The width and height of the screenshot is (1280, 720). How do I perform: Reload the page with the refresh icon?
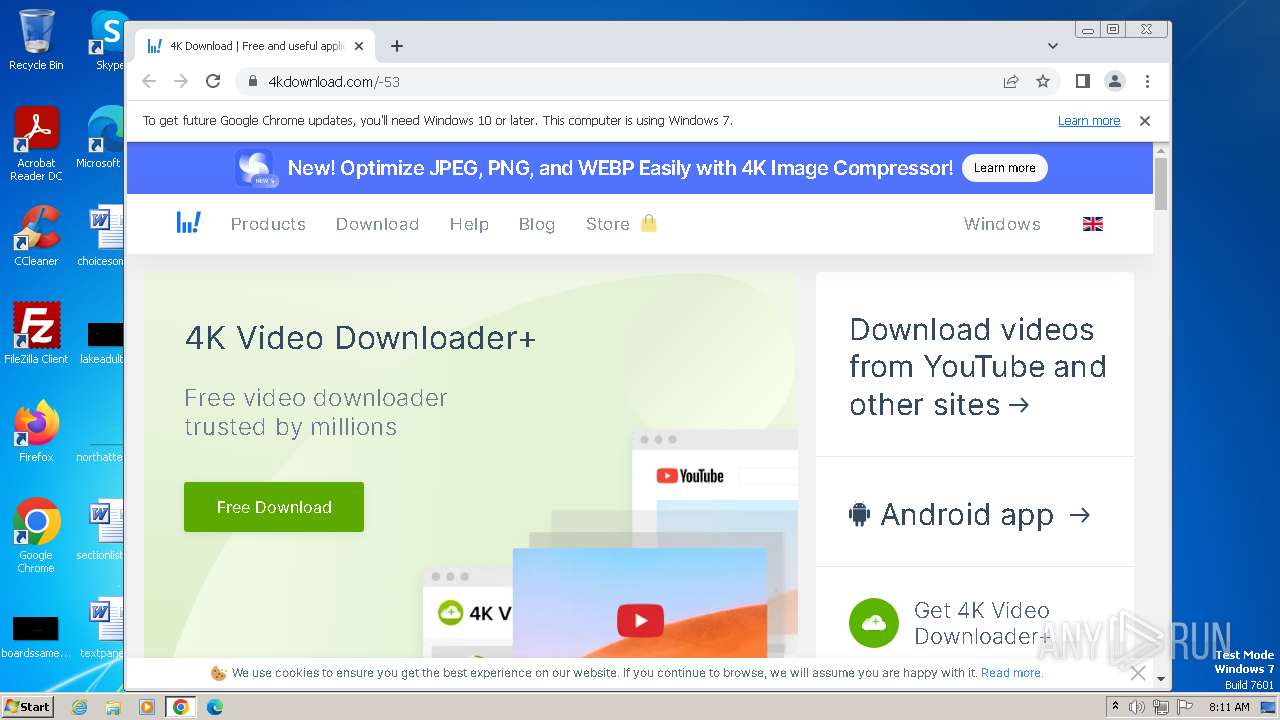(213, 81)
